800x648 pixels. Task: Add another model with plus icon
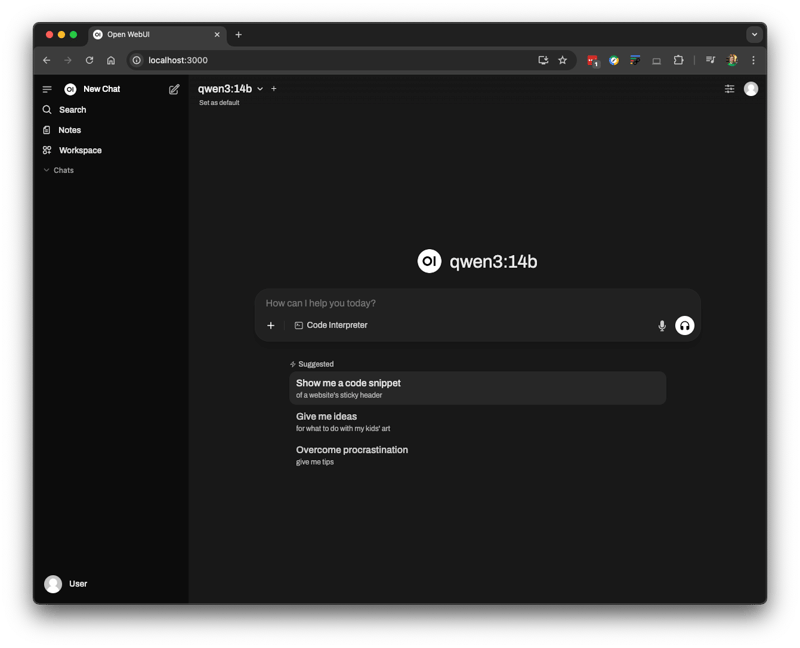point(274,89)
